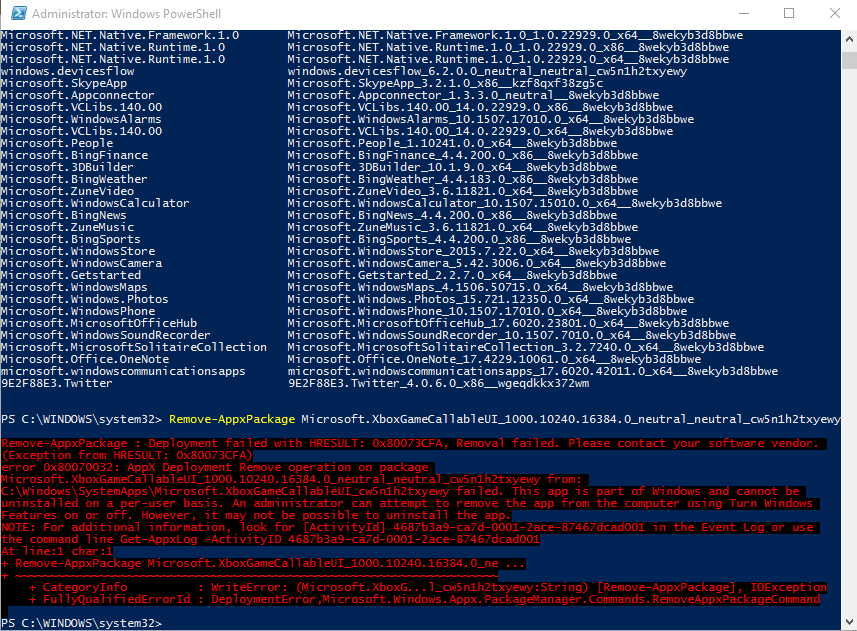Click the Microsoft.ZuneVideo name entry
857x631 pixels.
(x=67, y=191)
